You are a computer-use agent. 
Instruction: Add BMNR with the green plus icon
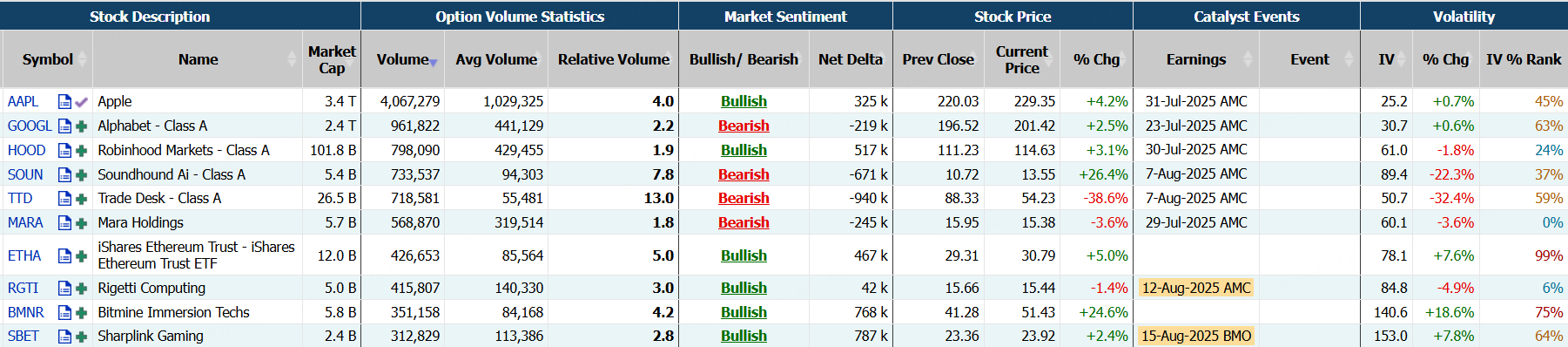pyautogui.click(x=82, y=312)
